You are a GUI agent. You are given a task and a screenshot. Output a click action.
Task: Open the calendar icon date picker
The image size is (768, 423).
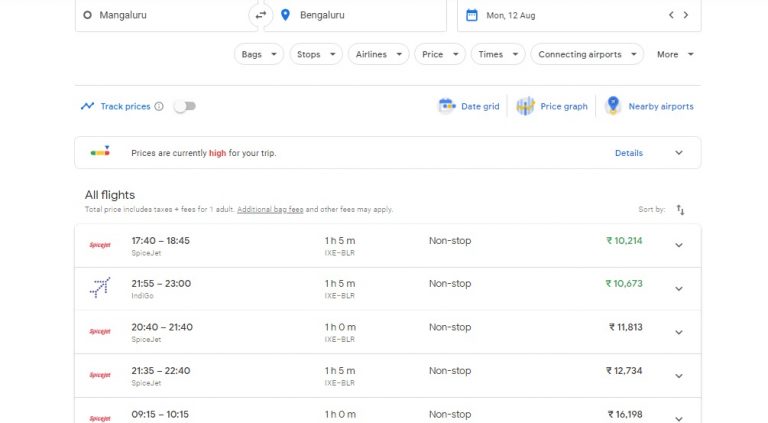(472, 15)
